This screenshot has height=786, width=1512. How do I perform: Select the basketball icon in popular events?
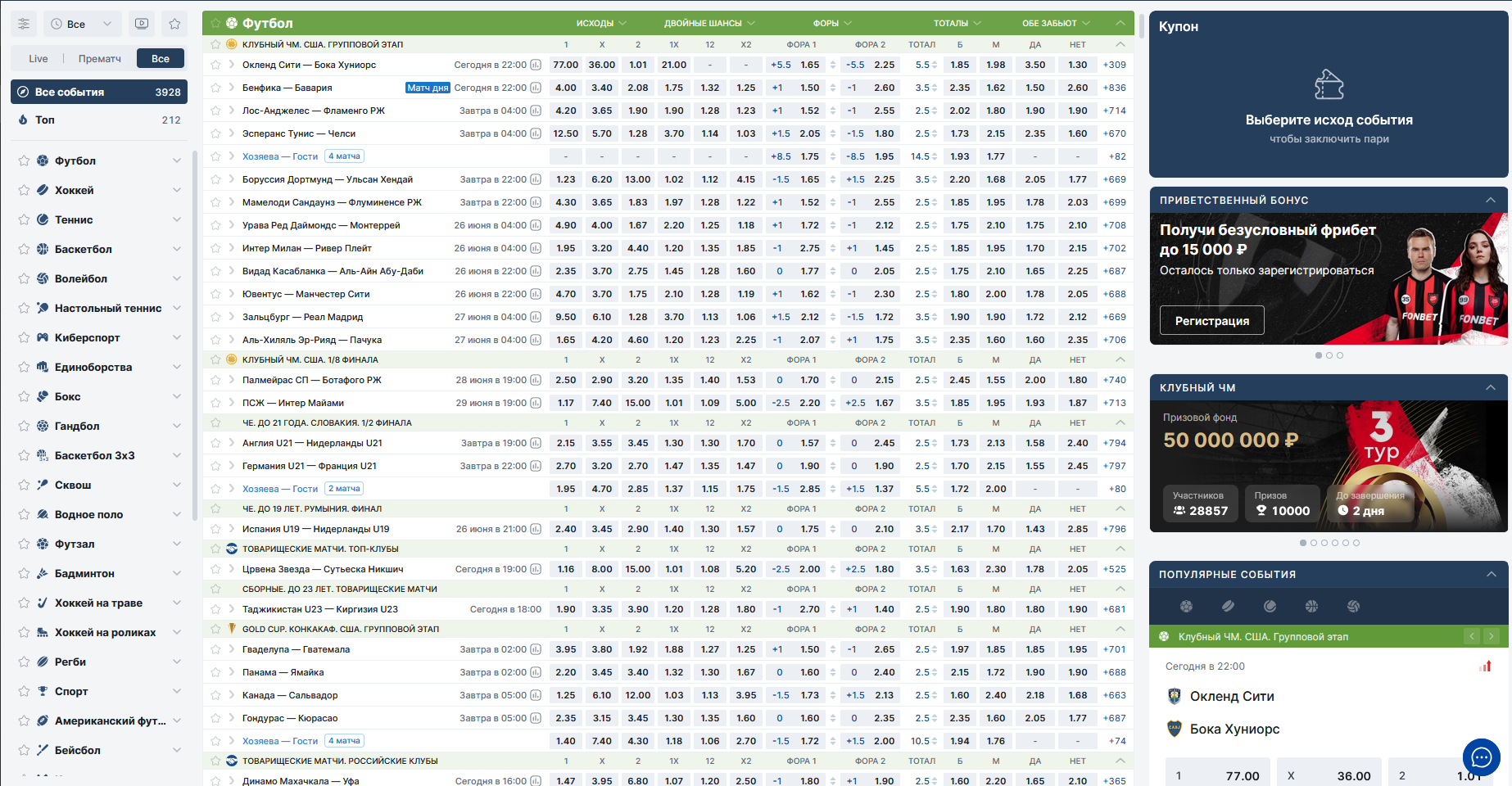tap(1311, 606)
